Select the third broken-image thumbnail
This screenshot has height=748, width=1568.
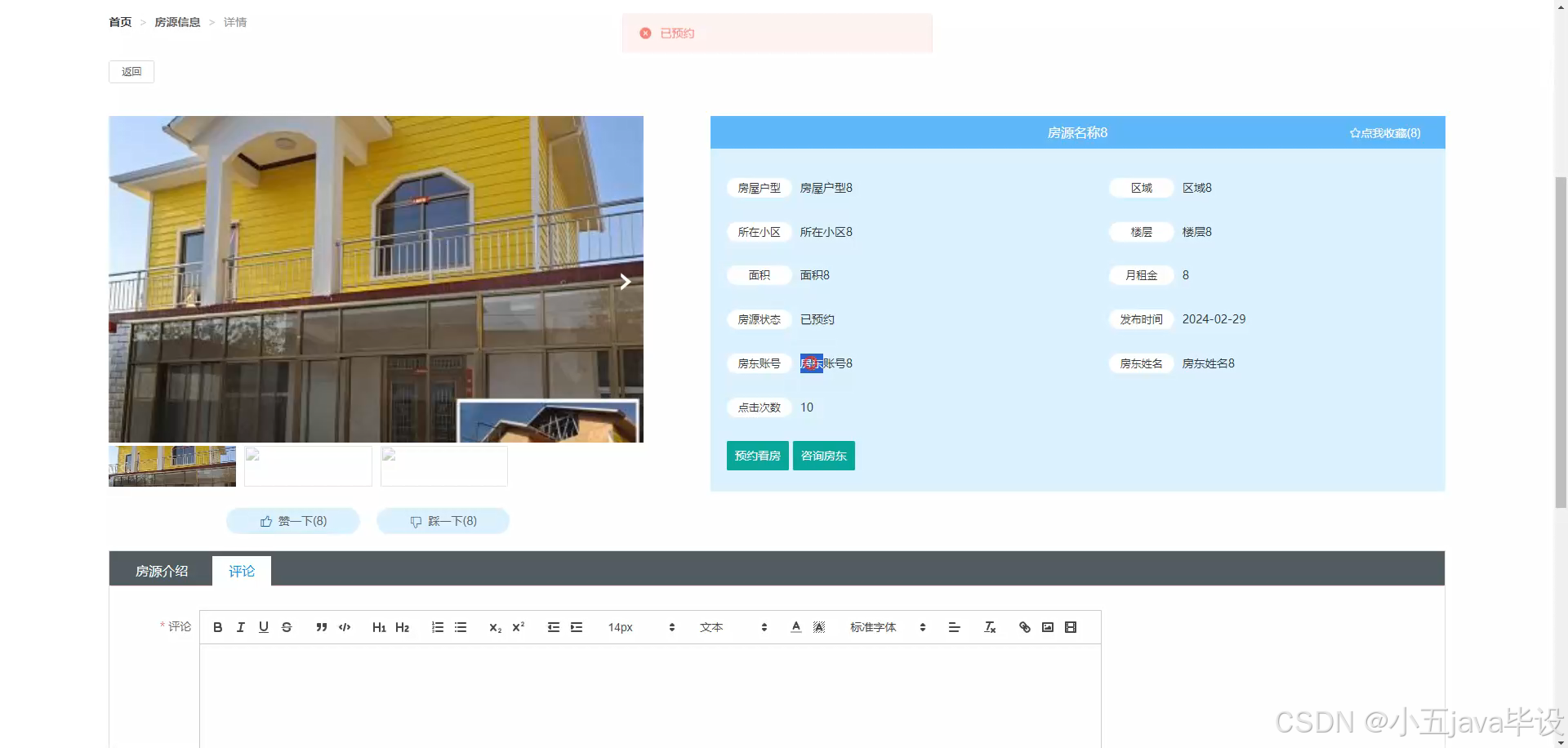tap(444, 465)
